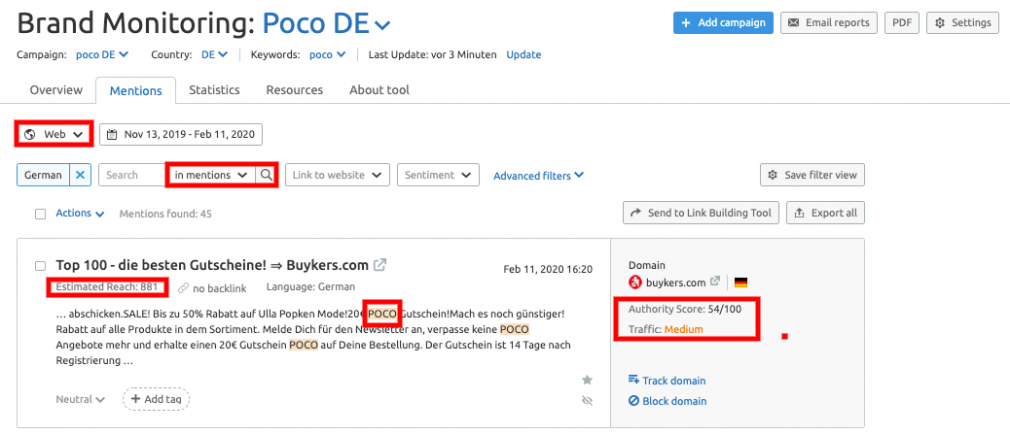Open the Poco DE campaign title dropdown

pyautogui.click(x=327, y=24)
